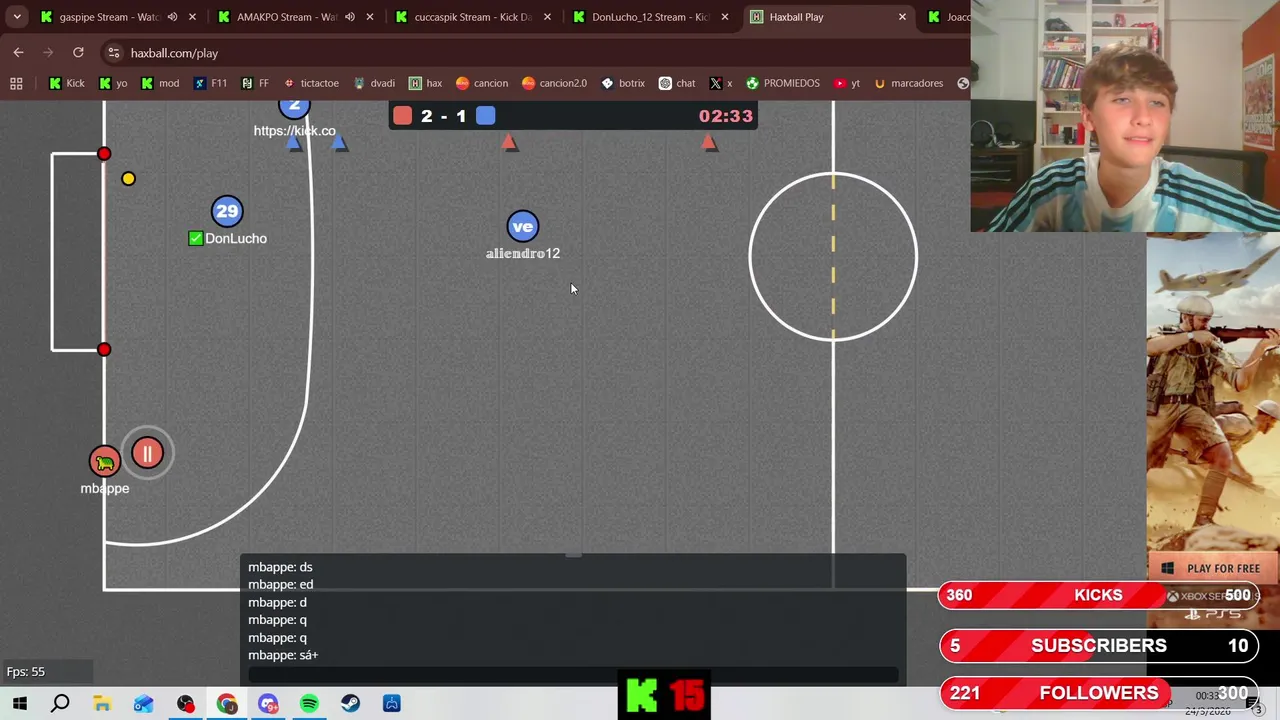Open the yt bookmark
Image resolution: width=1280 pixels, height=720 pixels.
pos(846,83)
